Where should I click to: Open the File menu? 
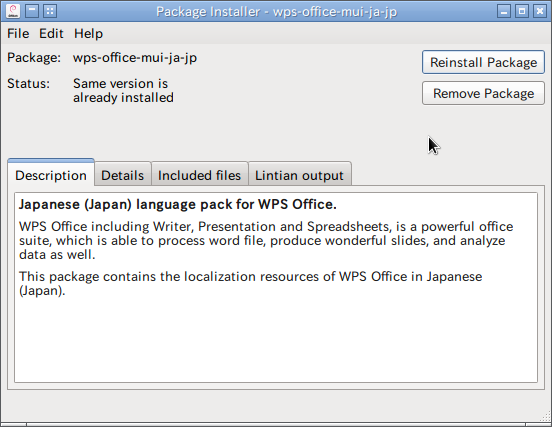18,33
